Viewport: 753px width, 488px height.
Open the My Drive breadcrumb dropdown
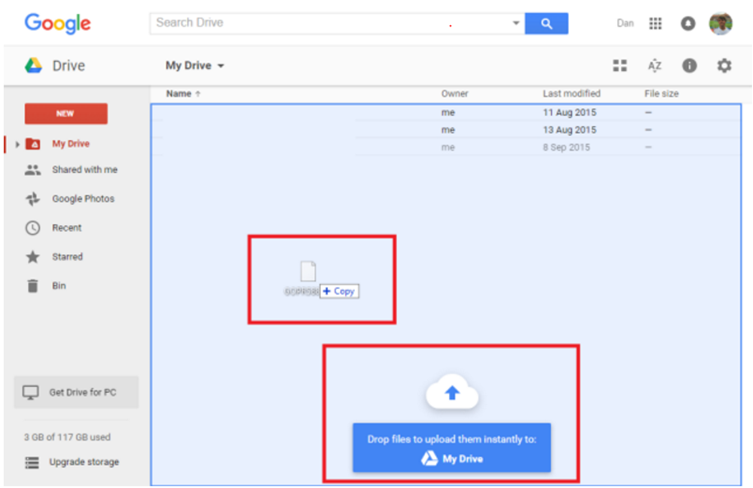[x=195, y=65]
